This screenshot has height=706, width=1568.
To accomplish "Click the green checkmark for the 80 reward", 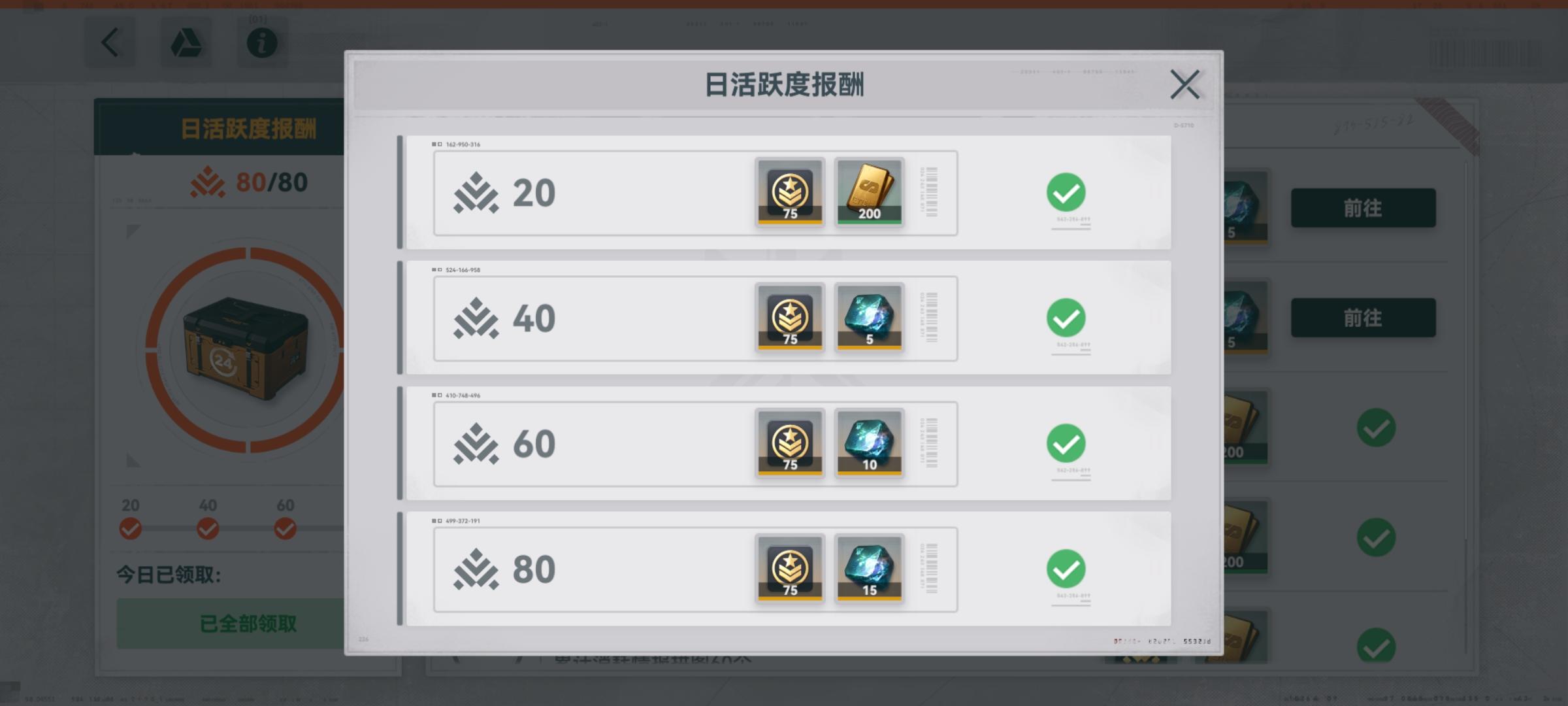I will 1066,569.
